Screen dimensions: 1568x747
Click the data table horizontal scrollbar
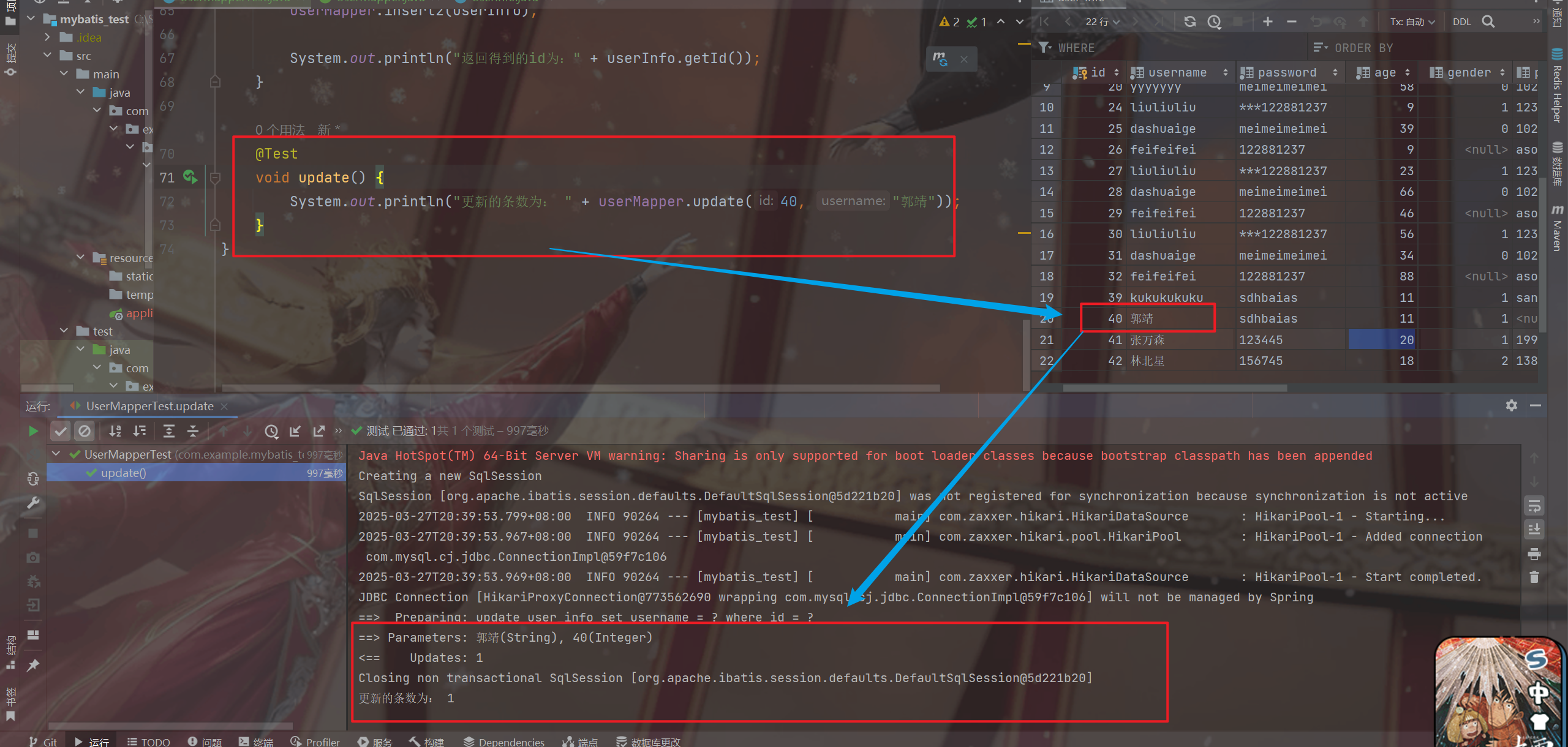1175,388
